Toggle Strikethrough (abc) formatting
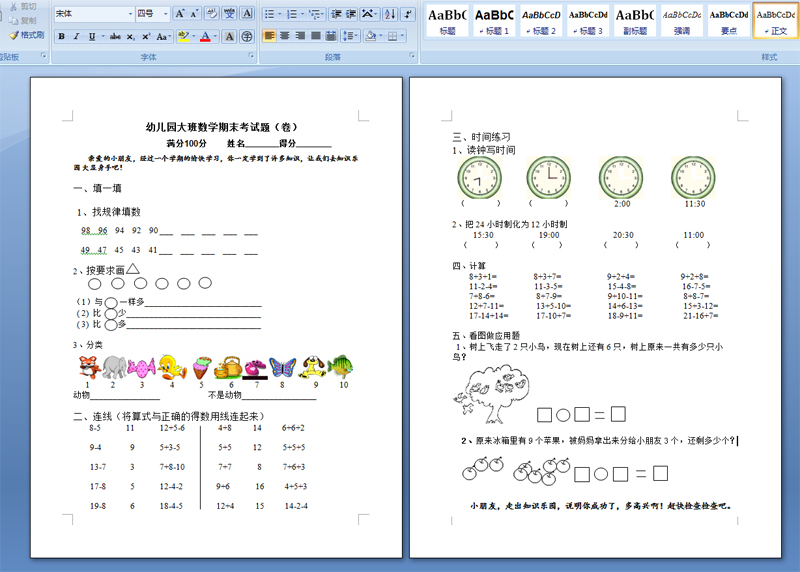The width and height of the screenshot is (800, 572). click(116, 36)
